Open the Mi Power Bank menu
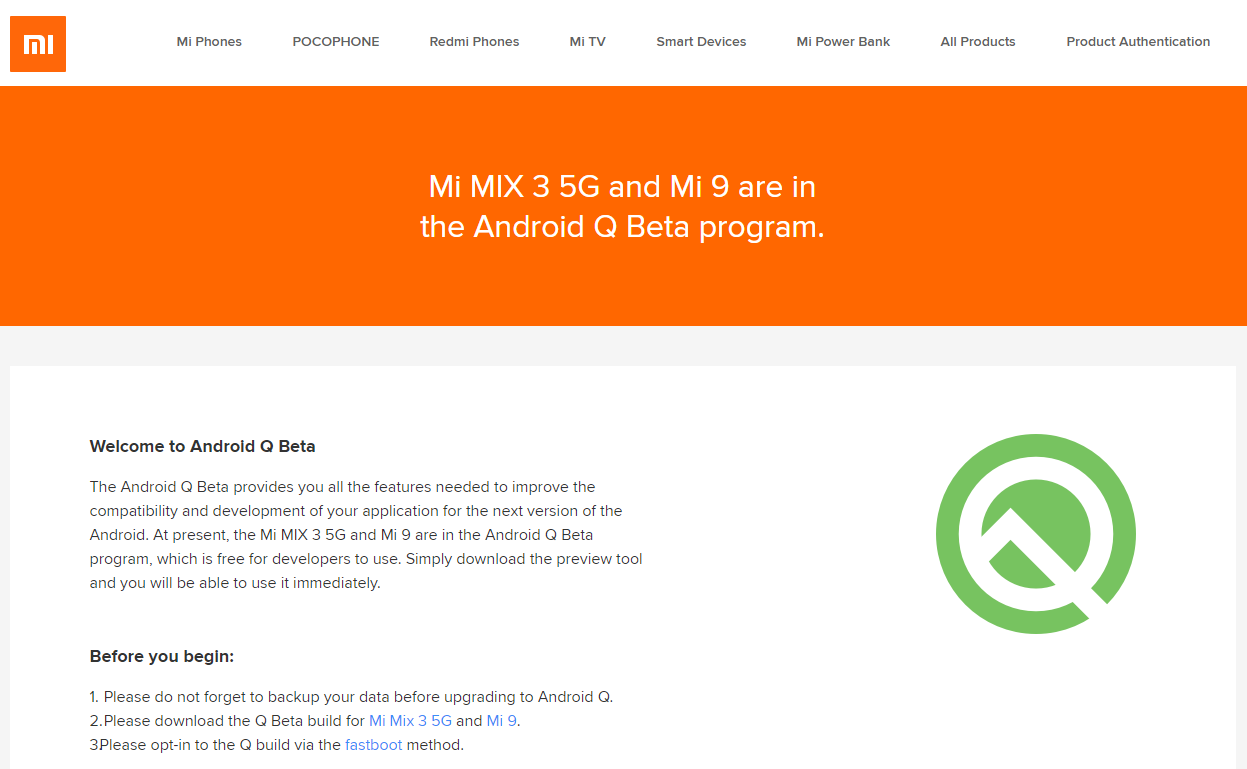The width and height of the screenshot is (1247, 769). 843,42
